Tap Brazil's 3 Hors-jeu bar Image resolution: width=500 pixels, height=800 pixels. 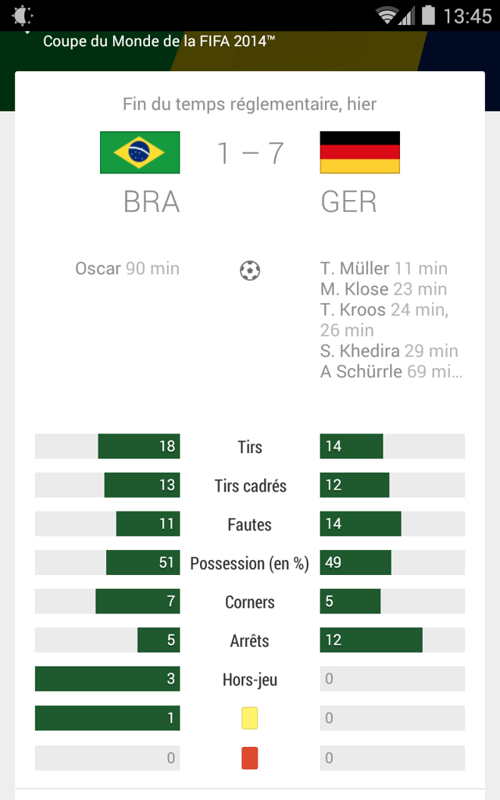(107, 679)
